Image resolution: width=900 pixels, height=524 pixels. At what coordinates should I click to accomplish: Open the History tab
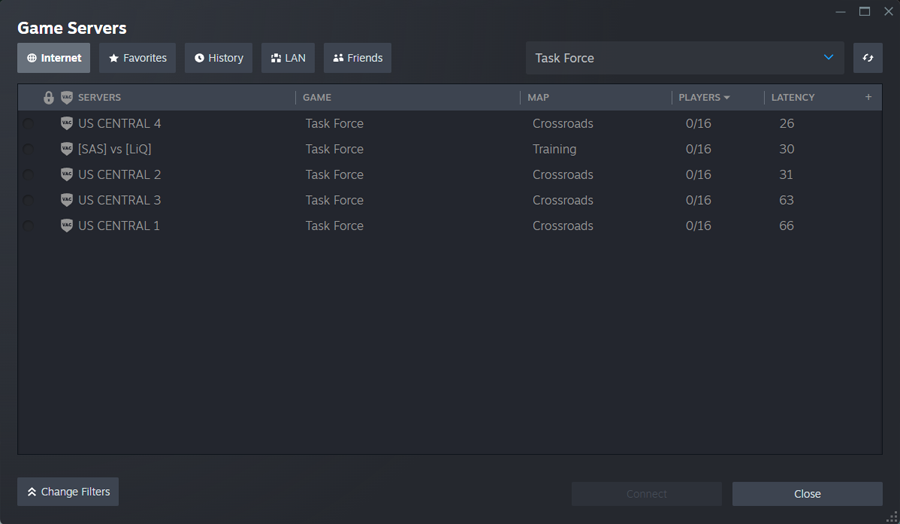tap(218, 58)
